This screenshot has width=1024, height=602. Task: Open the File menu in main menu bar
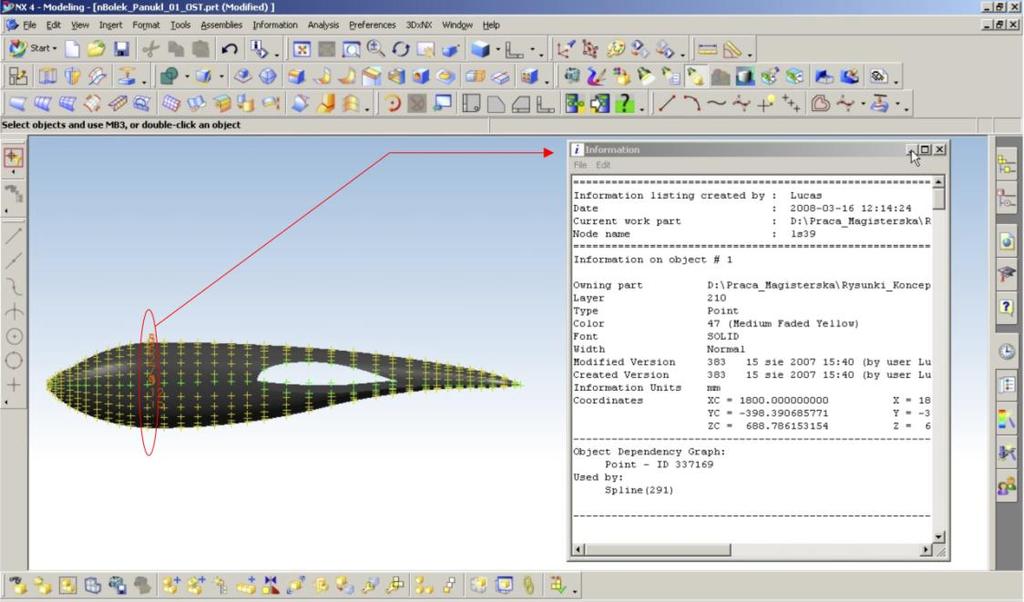click(x=29, y=25)
